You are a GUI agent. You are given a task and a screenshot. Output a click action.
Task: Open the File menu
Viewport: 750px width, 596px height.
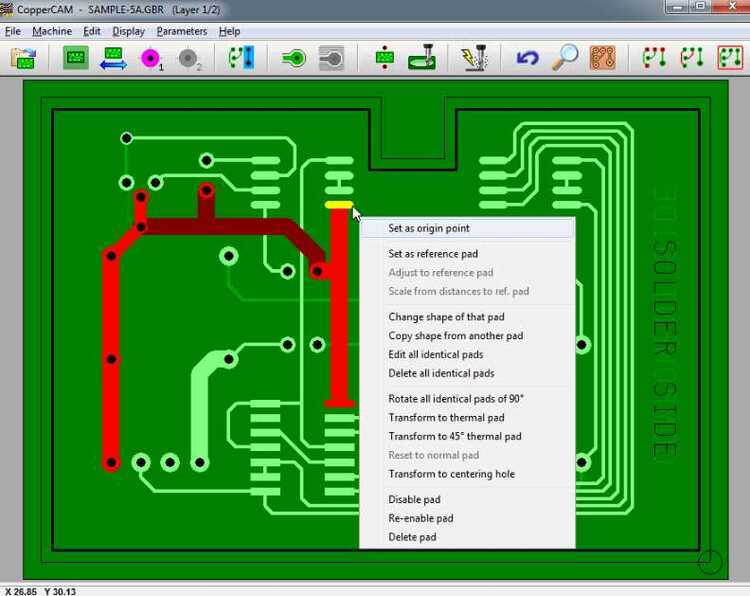click(12, 31)
